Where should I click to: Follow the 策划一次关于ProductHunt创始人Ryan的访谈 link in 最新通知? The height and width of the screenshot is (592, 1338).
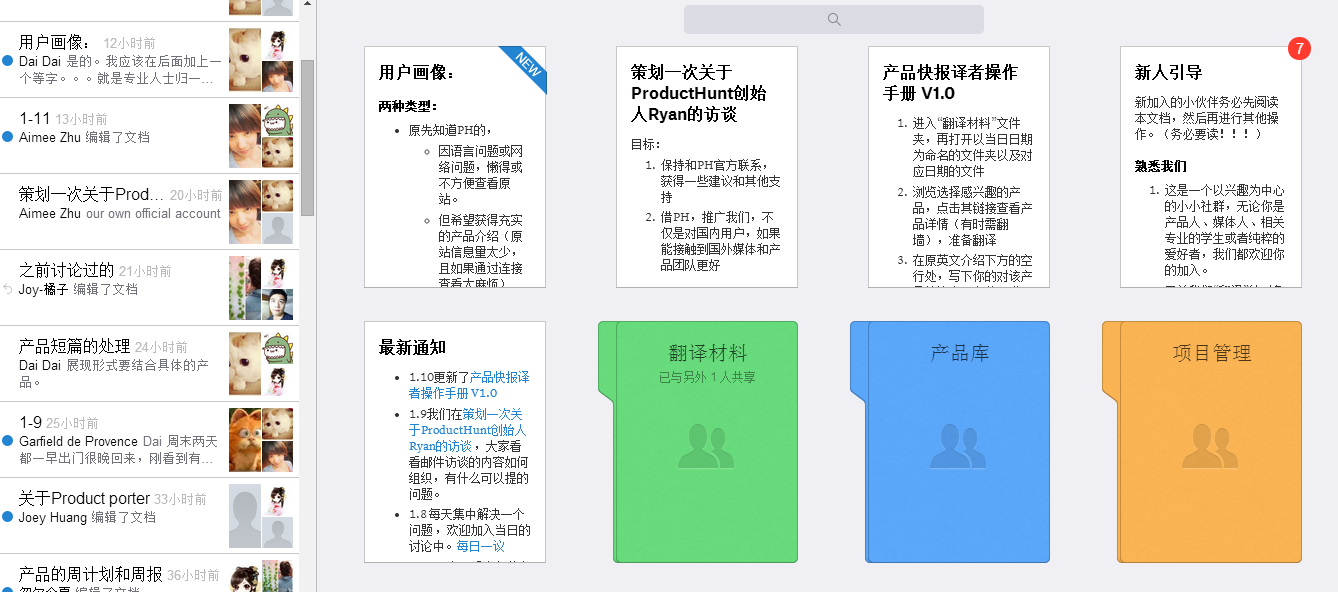point(467,430)
